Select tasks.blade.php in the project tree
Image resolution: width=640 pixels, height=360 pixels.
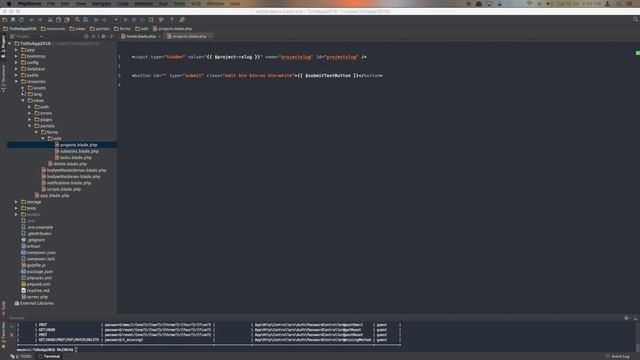[x=73, y=158]
